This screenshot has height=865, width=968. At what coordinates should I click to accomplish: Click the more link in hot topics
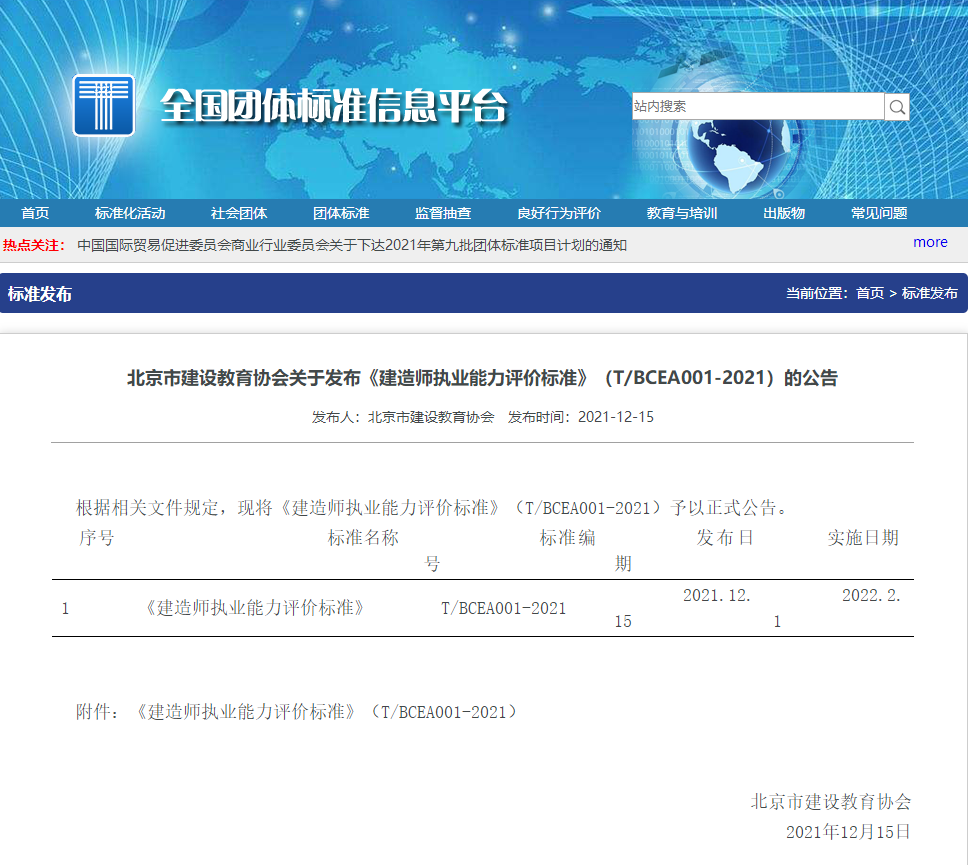click(x=930, y=242)
